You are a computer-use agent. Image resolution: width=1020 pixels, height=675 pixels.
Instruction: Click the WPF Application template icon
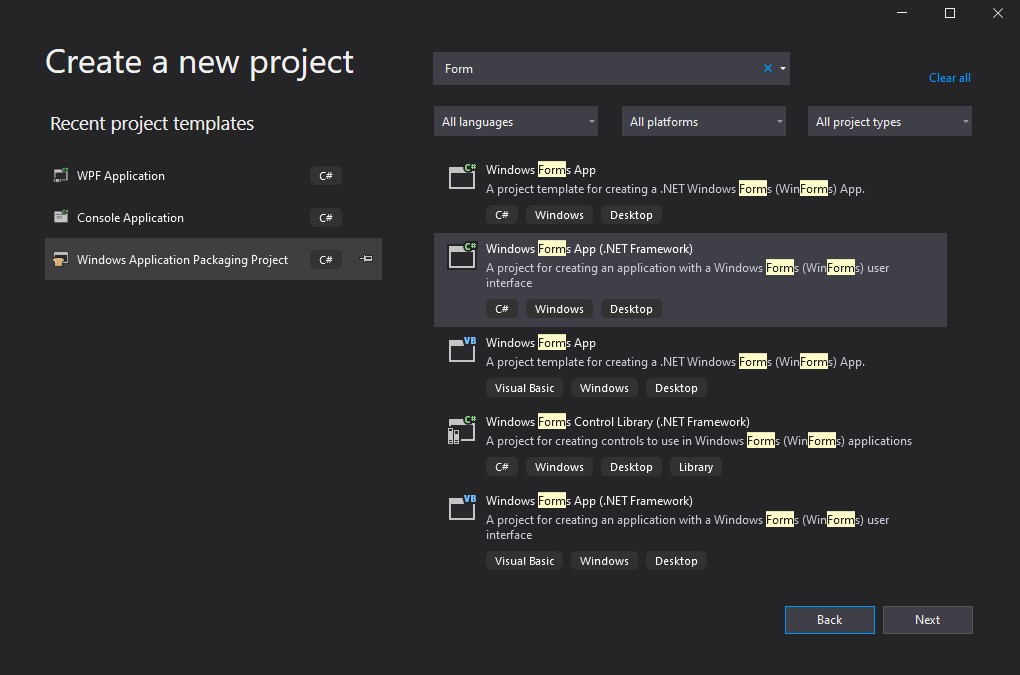[60, 176]
